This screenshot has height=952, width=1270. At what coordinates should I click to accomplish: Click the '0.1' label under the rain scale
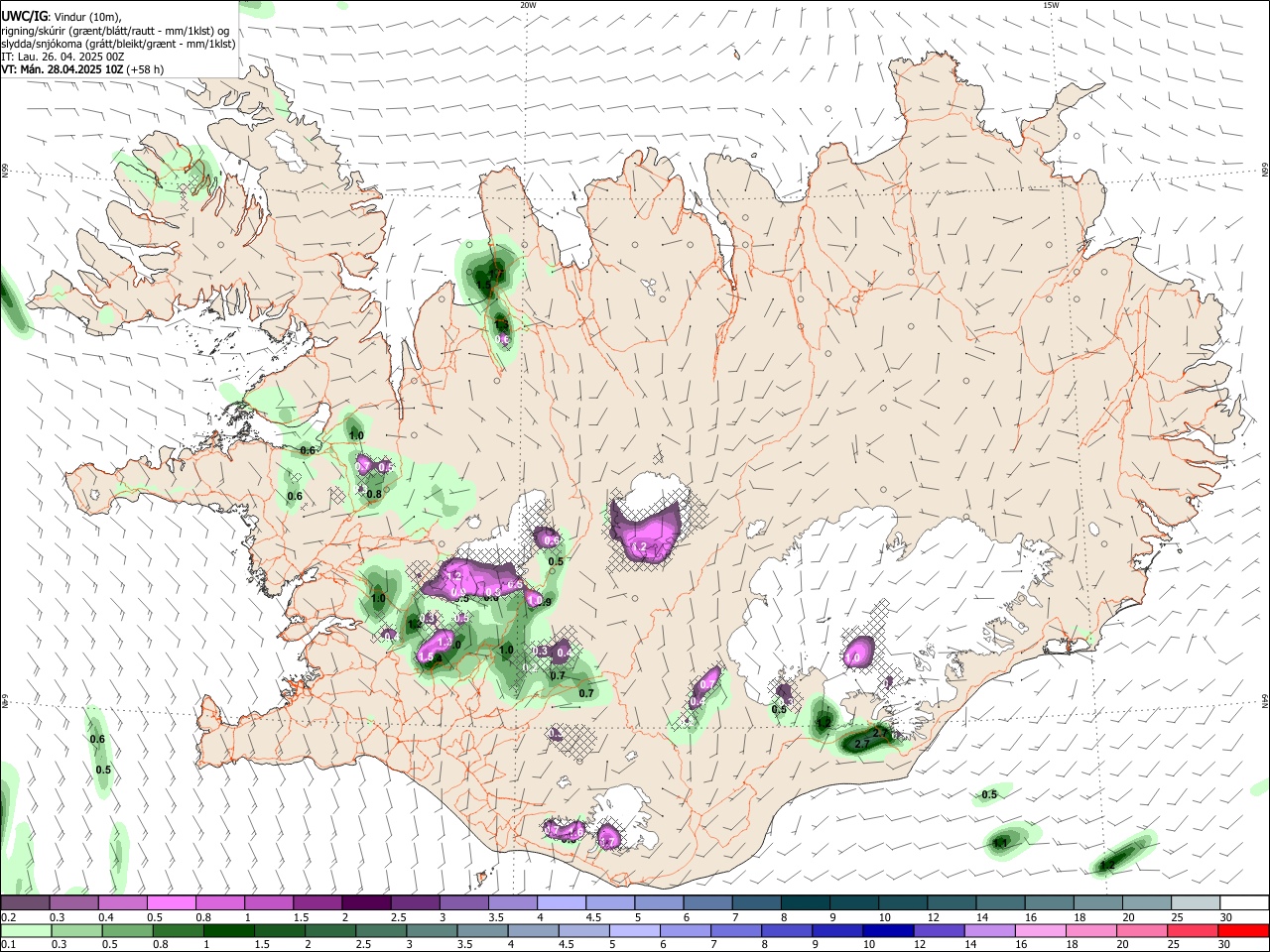point(9,944)
